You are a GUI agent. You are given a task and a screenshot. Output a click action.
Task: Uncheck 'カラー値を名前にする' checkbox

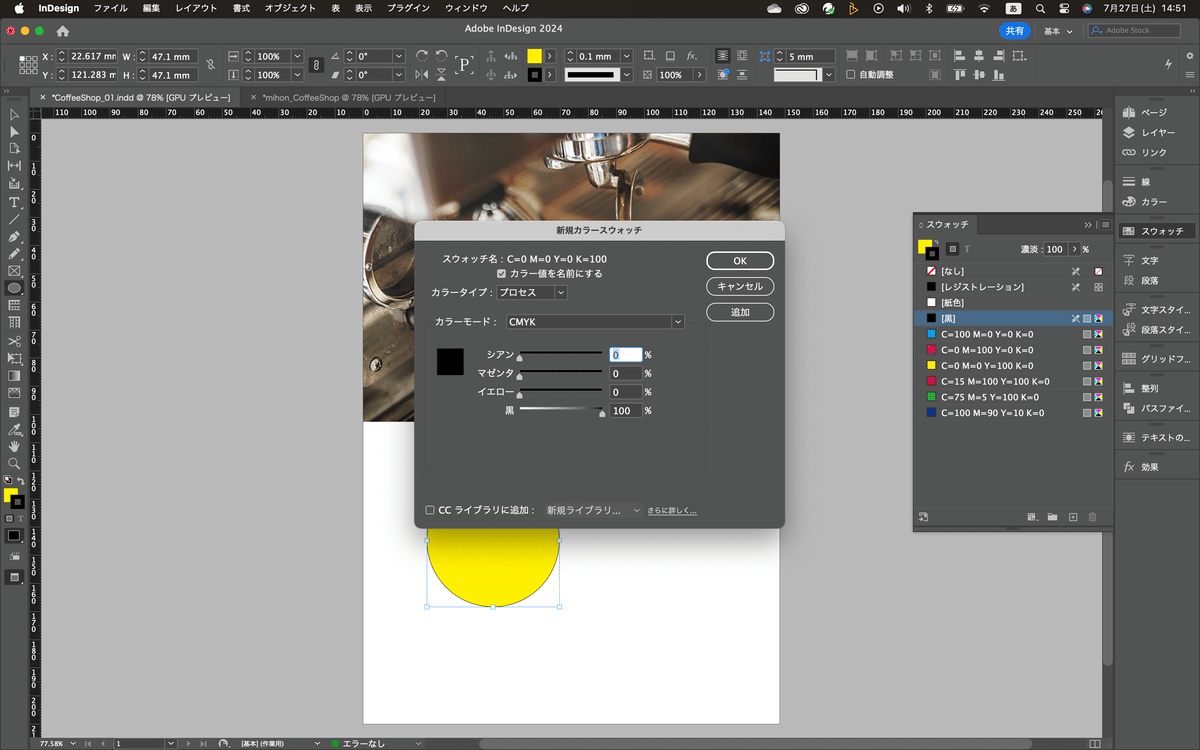(x=502, y=273)
